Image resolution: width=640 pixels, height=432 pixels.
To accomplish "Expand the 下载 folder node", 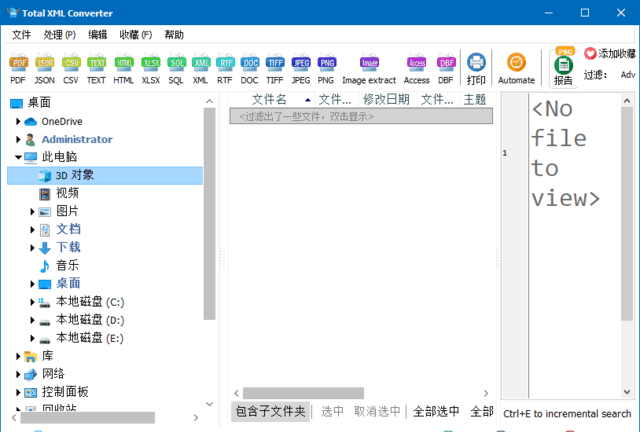I will click(32, 247).
